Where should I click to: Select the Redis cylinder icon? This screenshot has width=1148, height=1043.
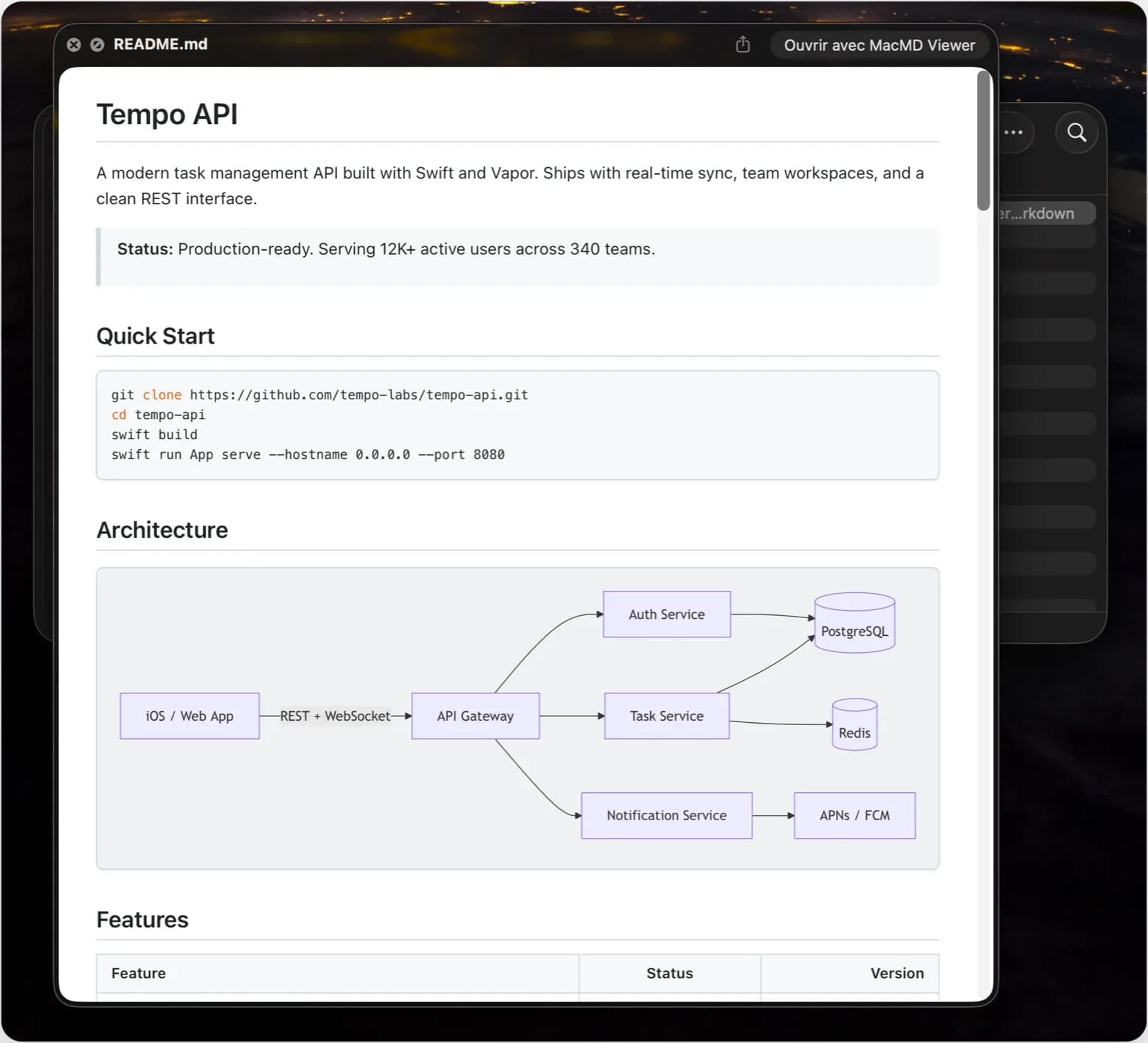coord(854,724)
